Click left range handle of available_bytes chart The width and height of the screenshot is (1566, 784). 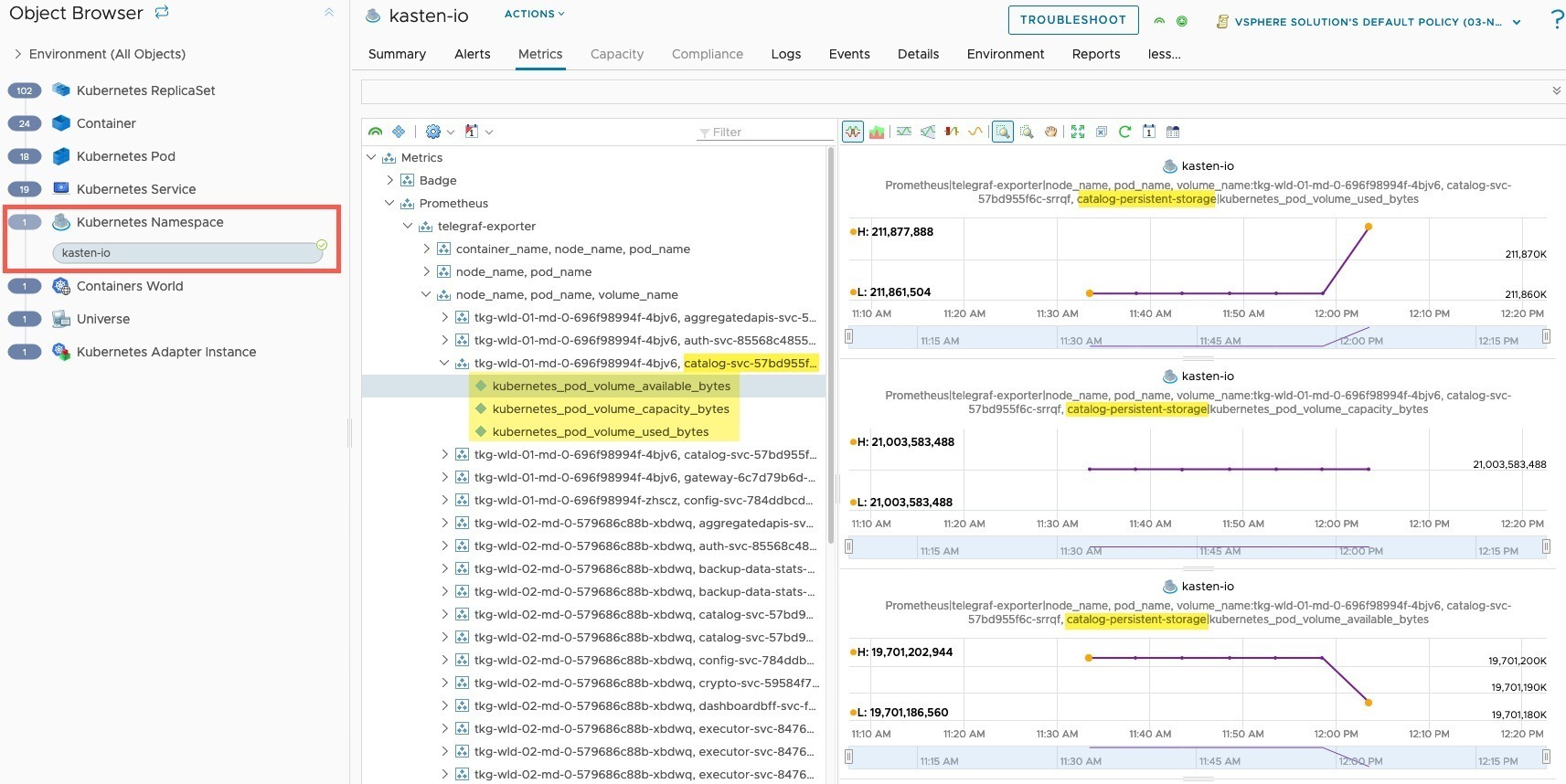tap(849, 757)
